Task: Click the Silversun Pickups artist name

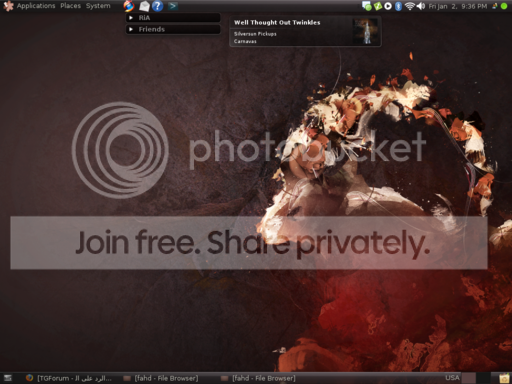Action: pyautogui.click(x=255, y=34)
